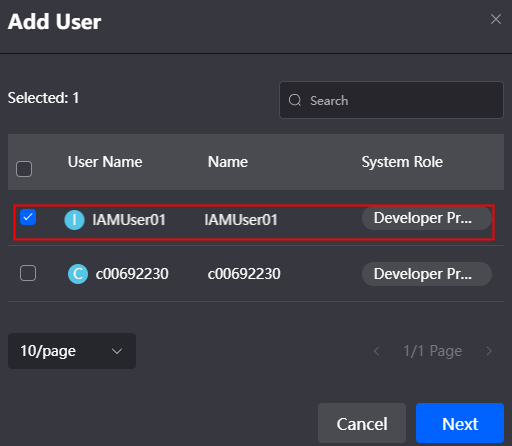Screen dimensions: 512x446
Task: Click the Cancel button
Action: 362,423
